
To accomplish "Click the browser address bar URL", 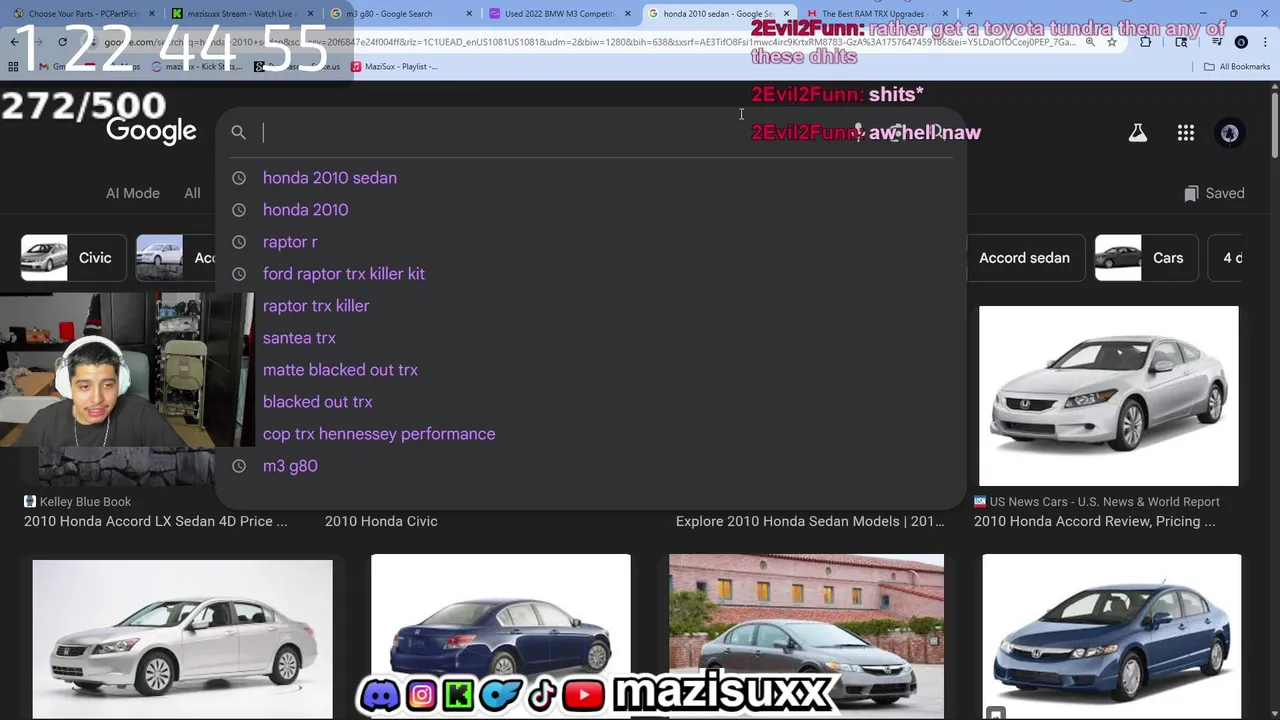I will [x=590, y=42].
